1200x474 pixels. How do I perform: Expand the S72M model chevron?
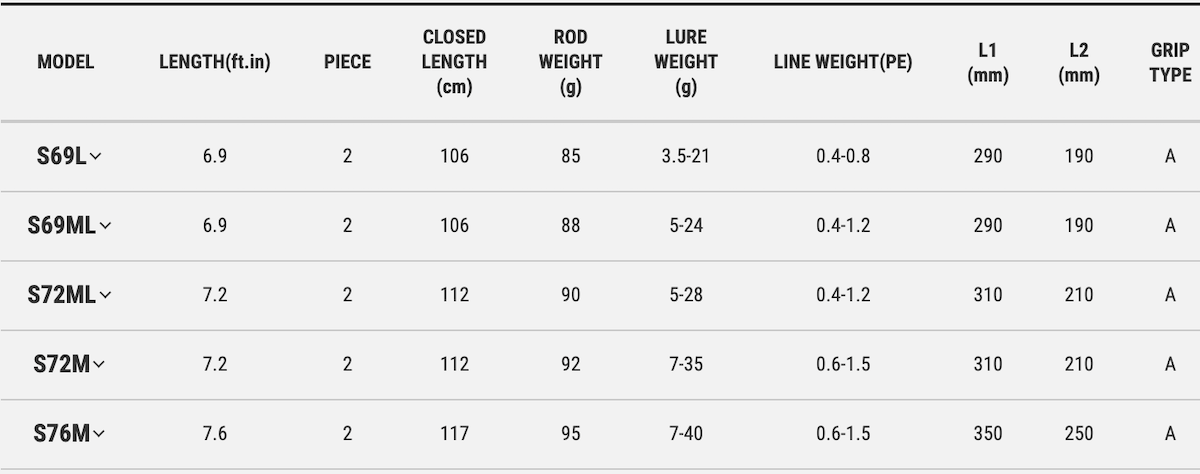(98, 366)
